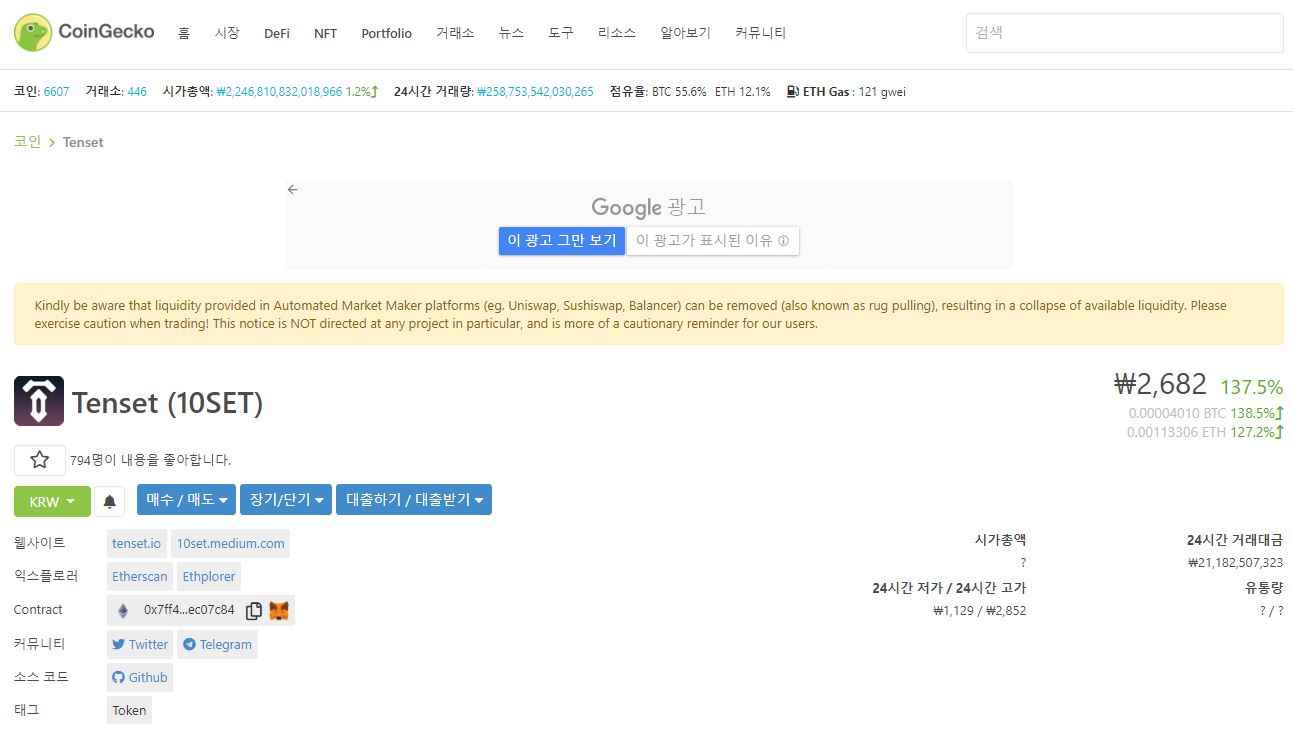Click the Token tag
1293x730 pixels.
(130, 711)
